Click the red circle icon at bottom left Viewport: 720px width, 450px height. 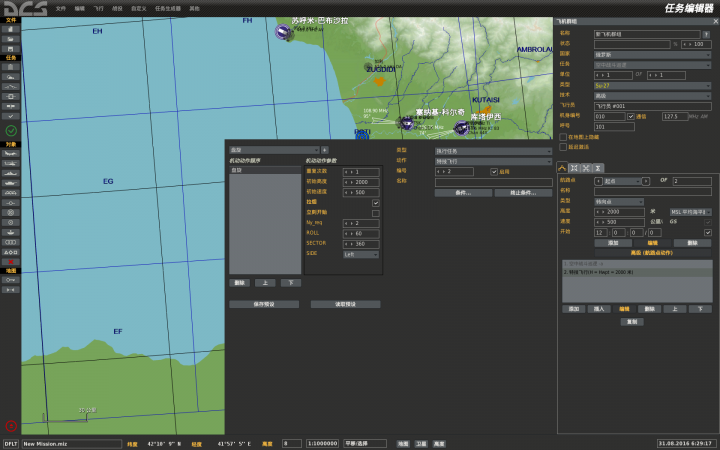pyautogui.click(x=11, y=426)
